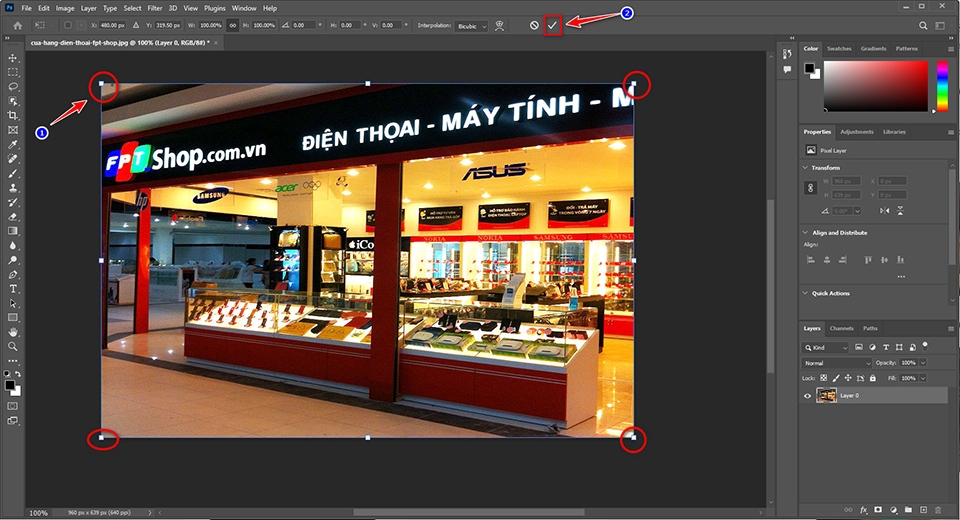Commit transform with the checkmark
The height and width of the screenshot is (520, 960).
[x=552, y=25]
